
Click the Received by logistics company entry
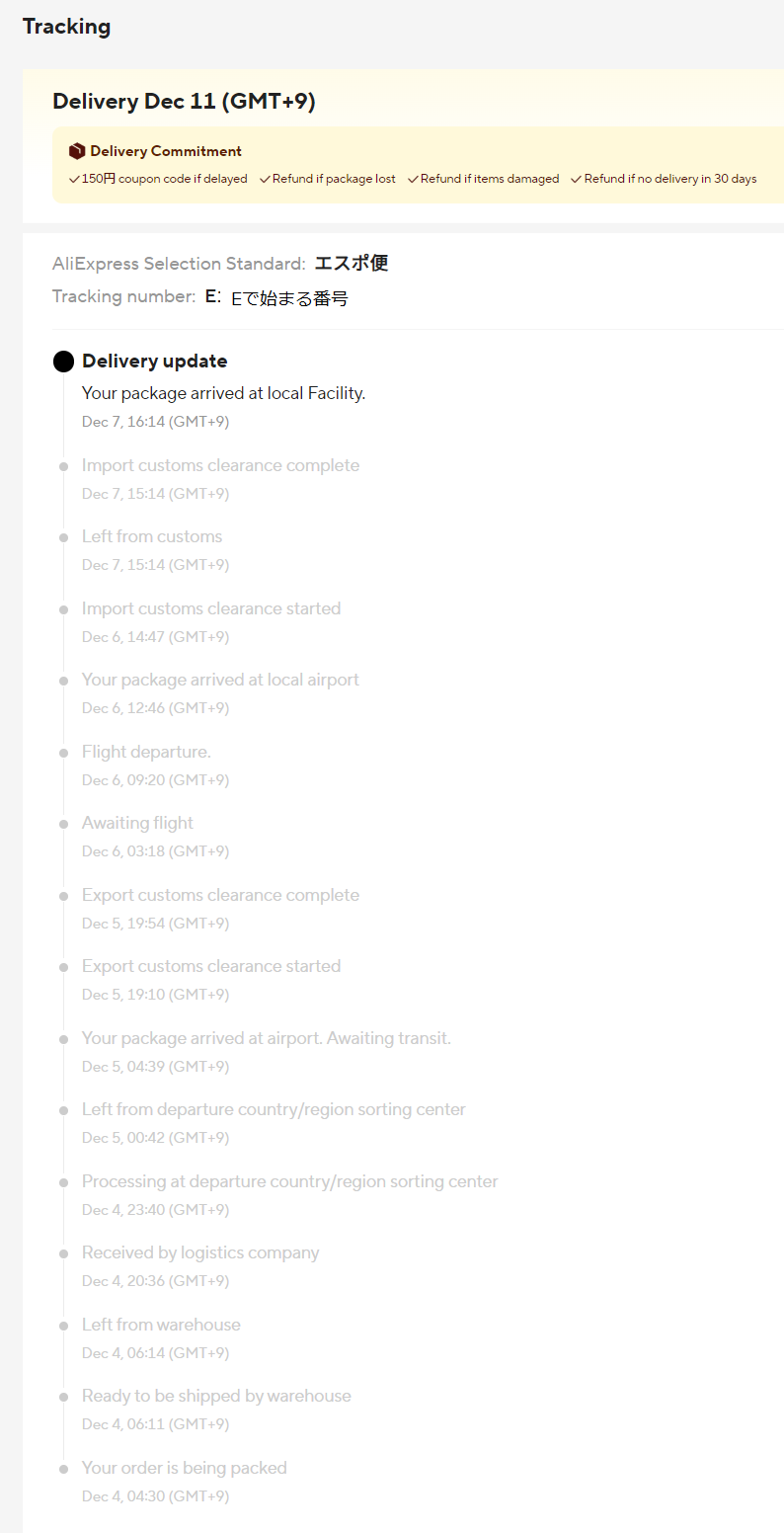pos(200,1252)
